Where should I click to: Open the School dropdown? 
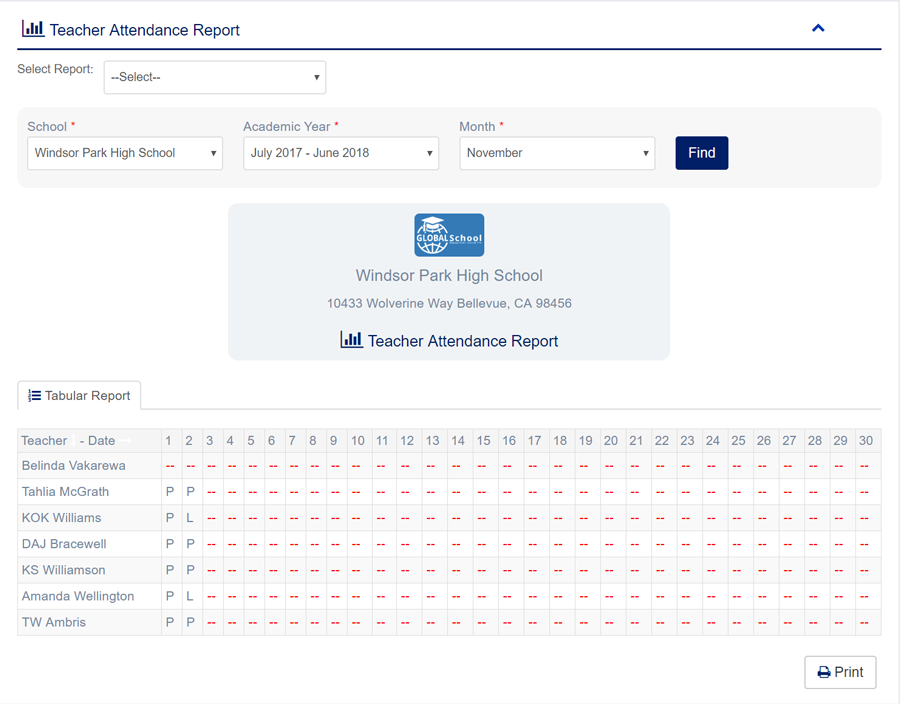pos(125,153)
